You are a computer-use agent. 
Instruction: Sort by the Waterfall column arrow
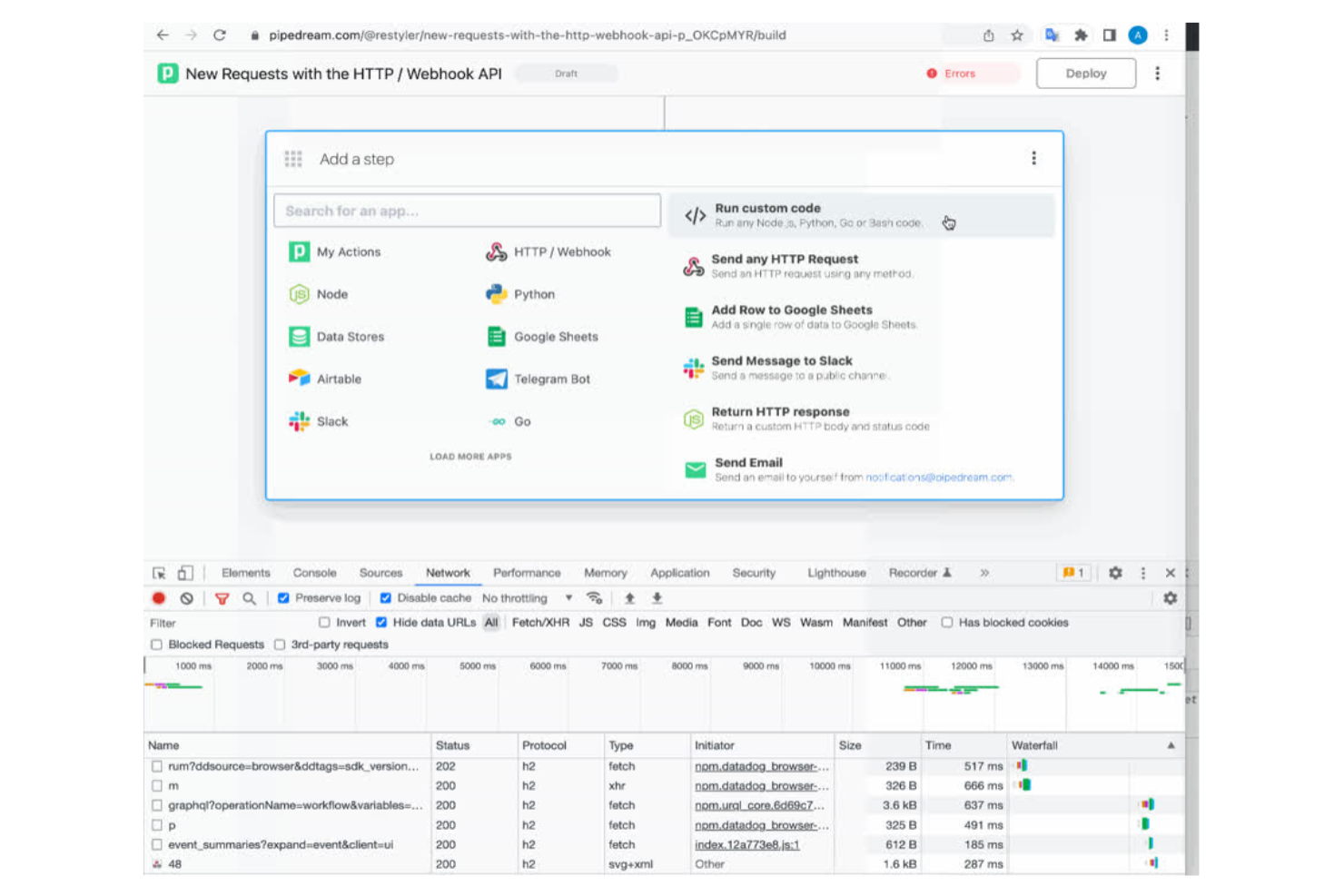pos(1171,745)
